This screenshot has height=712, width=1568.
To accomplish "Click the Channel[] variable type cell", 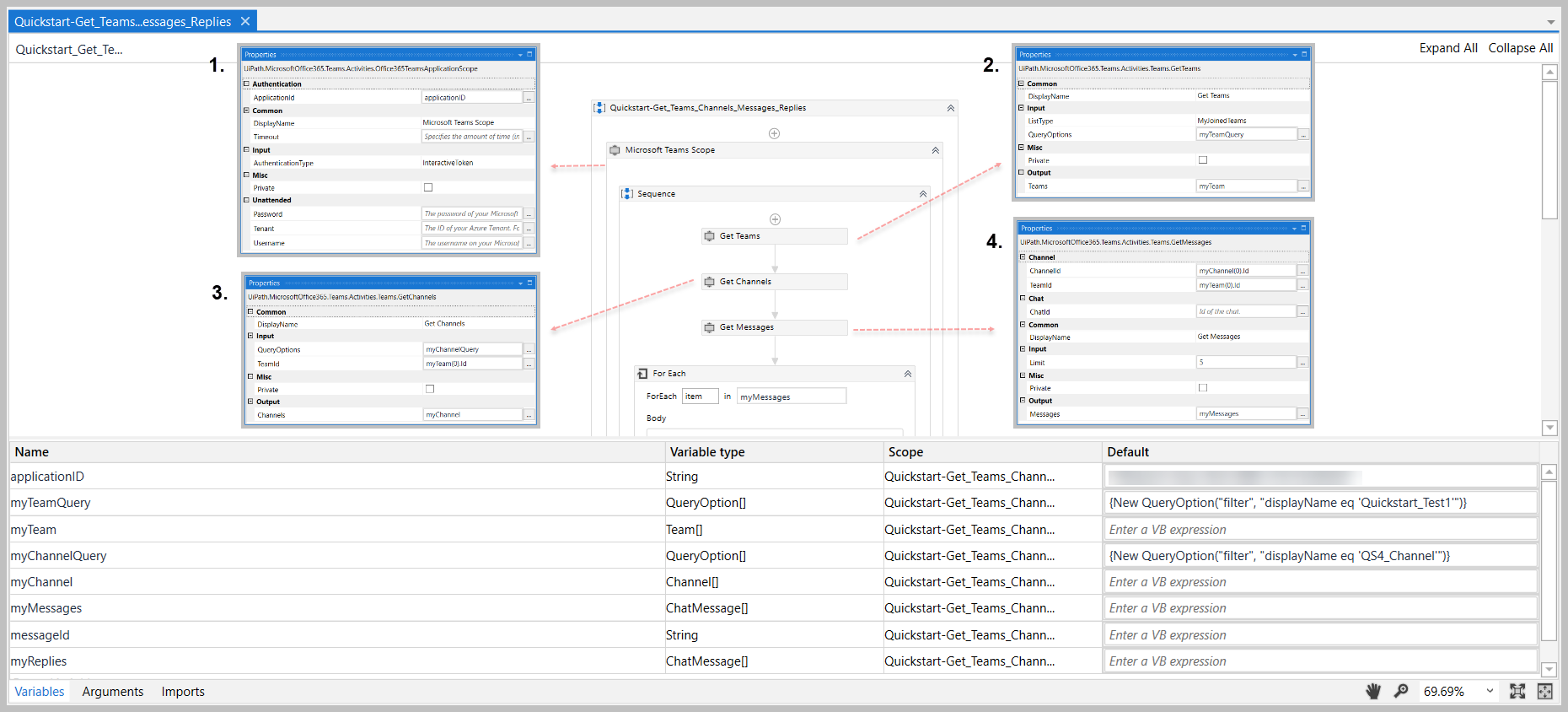I will pos(774,582).
